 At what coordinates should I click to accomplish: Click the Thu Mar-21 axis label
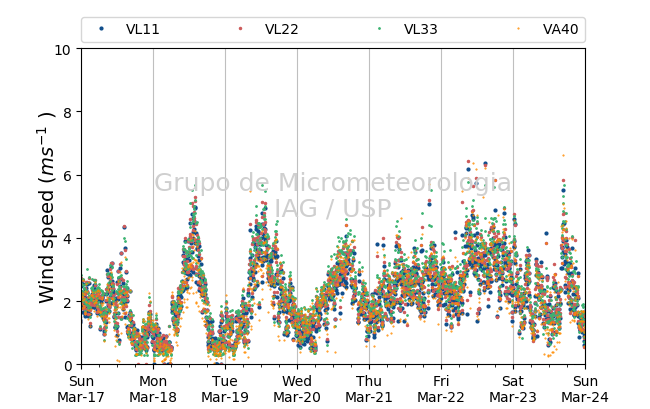[369, 389]
